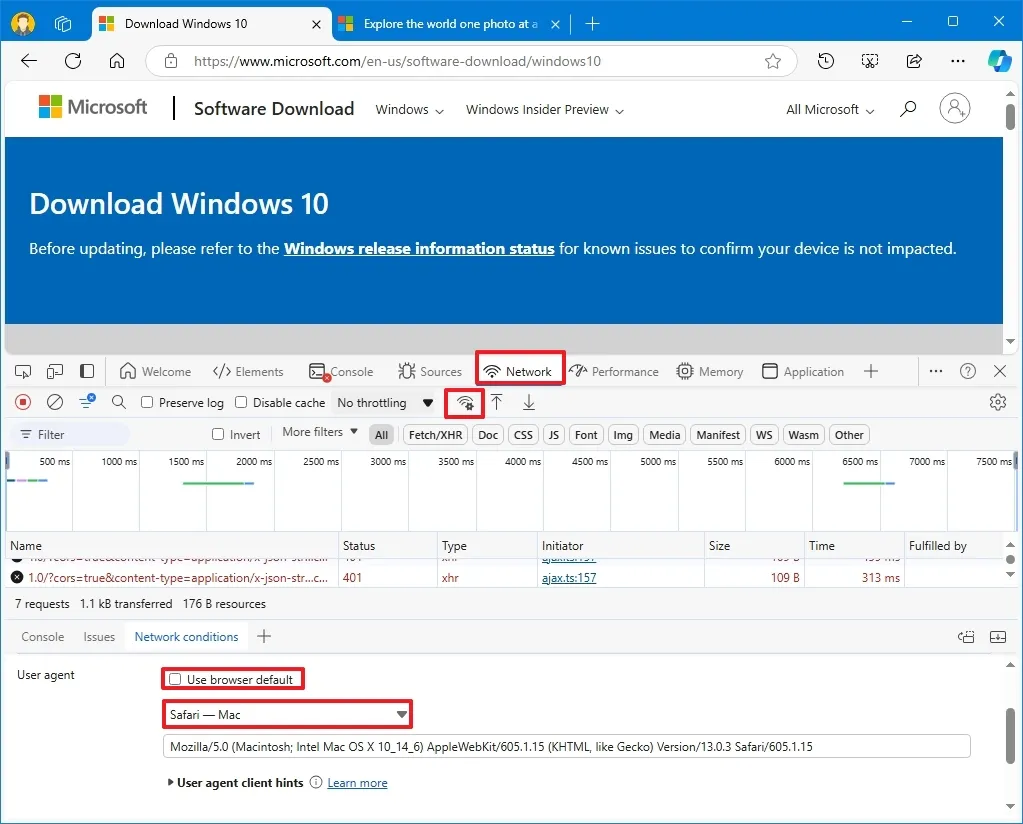Uncheck Use browser default

tap(175, 678)
